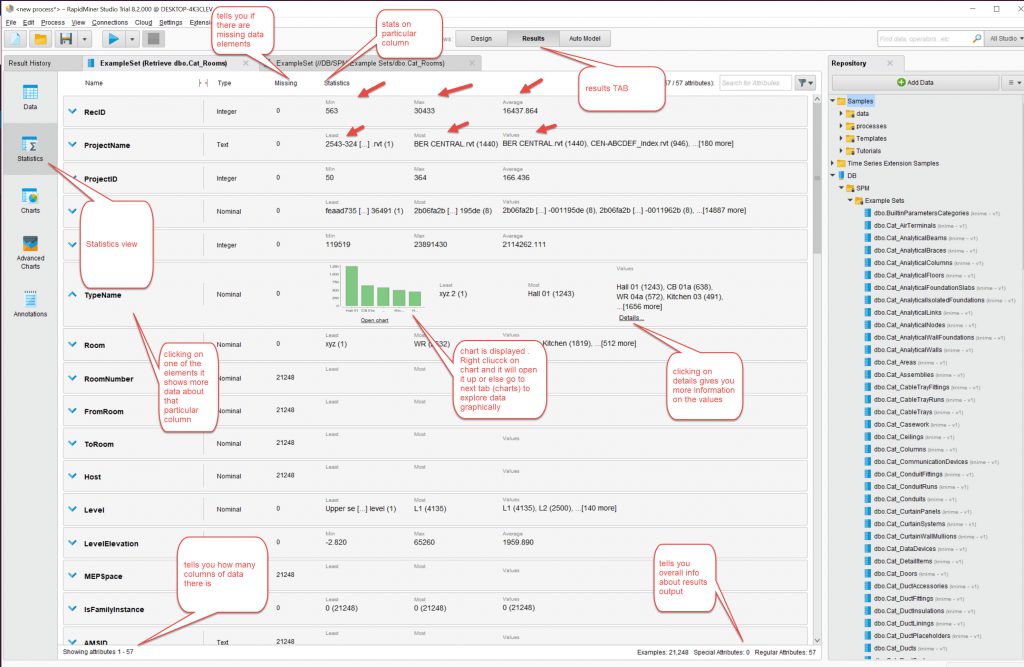This screenshot has width=1024, height=667.
Task: Collapse the TypeName attribute row
Action: coord(72,295)
